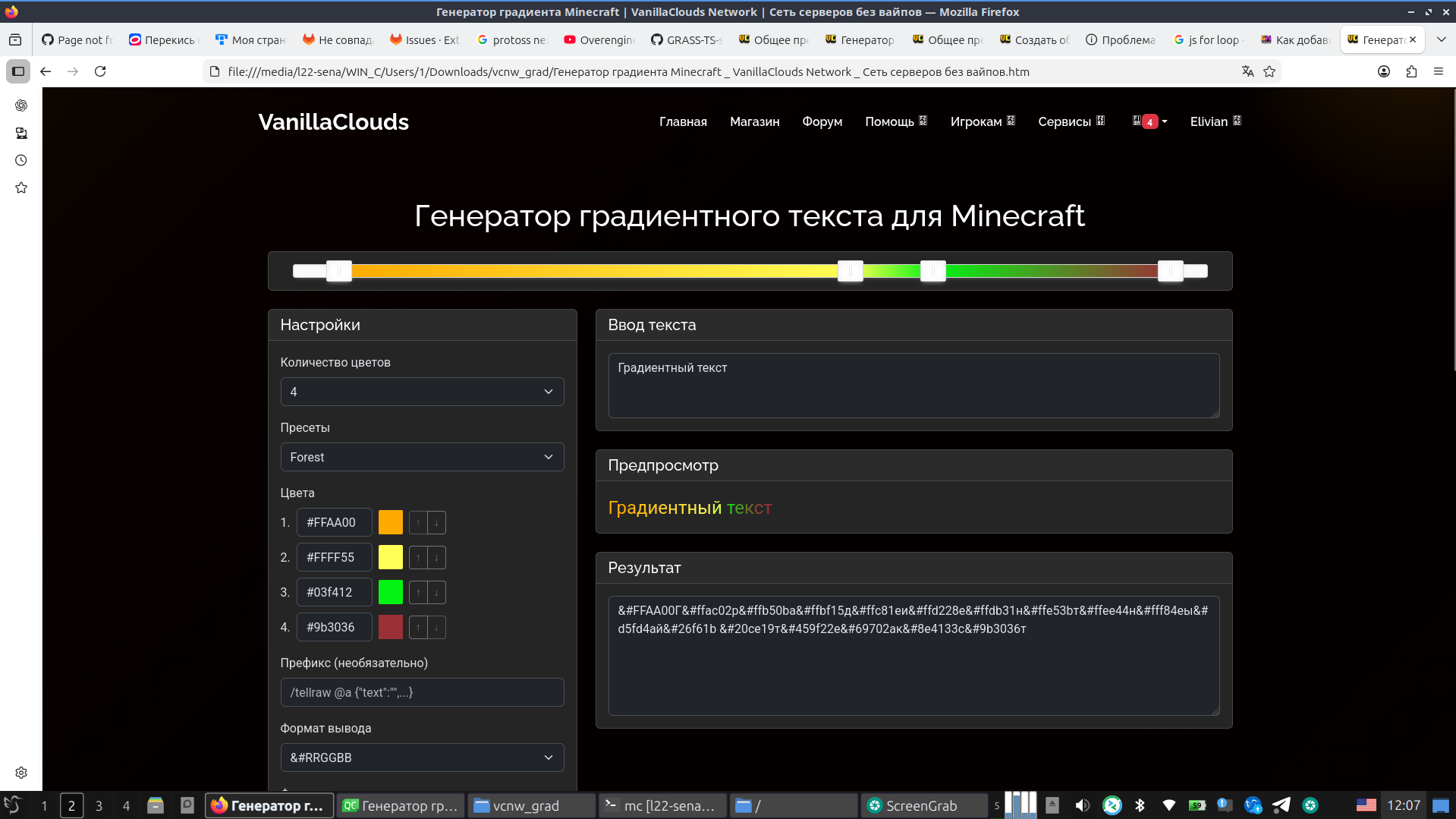Open the Магазин menu item
1456x819 pixels.
pos(754,121)
